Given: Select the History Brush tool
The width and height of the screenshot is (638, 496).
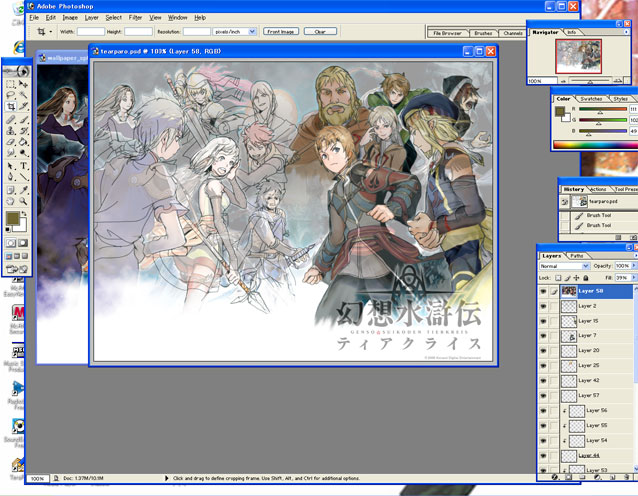Looking at the screenshot, I should (x=23, y=131).
